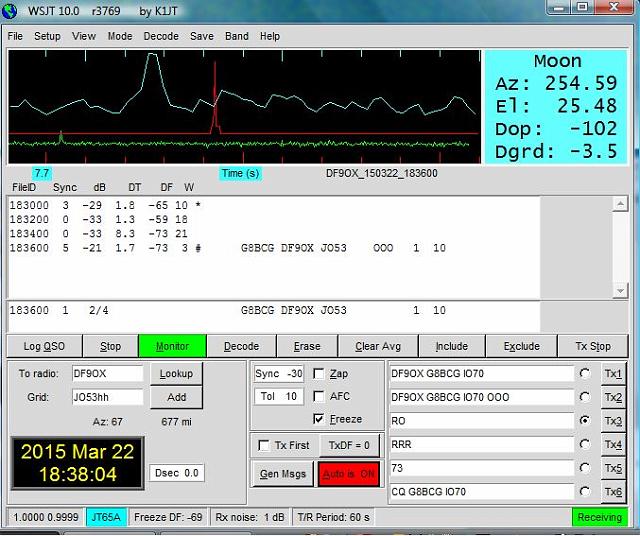Viewport: 640px width, 536px height.
Task: Click the RRR message field
Action: [x=482, y=444]
